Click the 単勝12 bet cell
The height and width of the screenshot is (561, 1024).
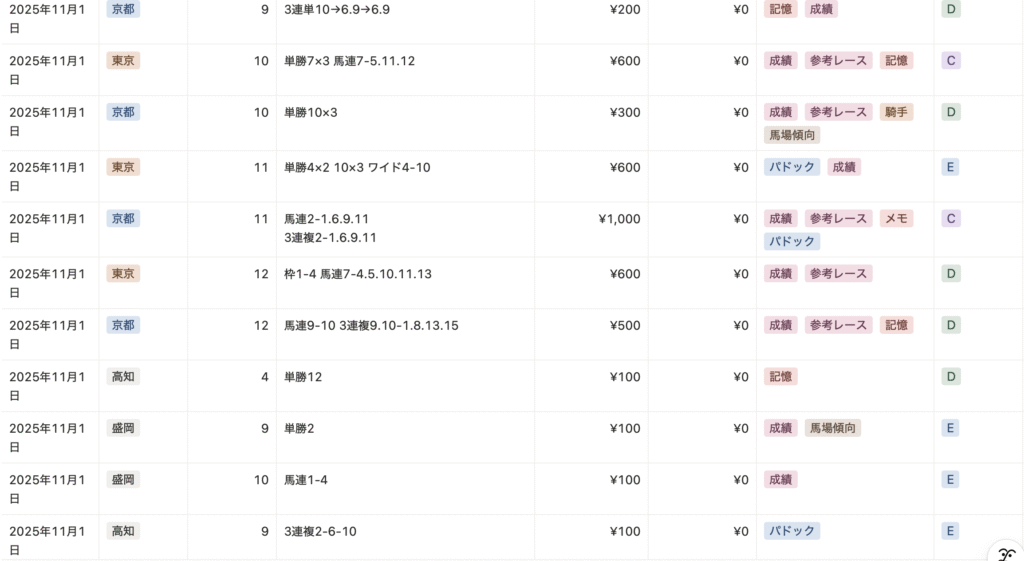coord(303,377)
